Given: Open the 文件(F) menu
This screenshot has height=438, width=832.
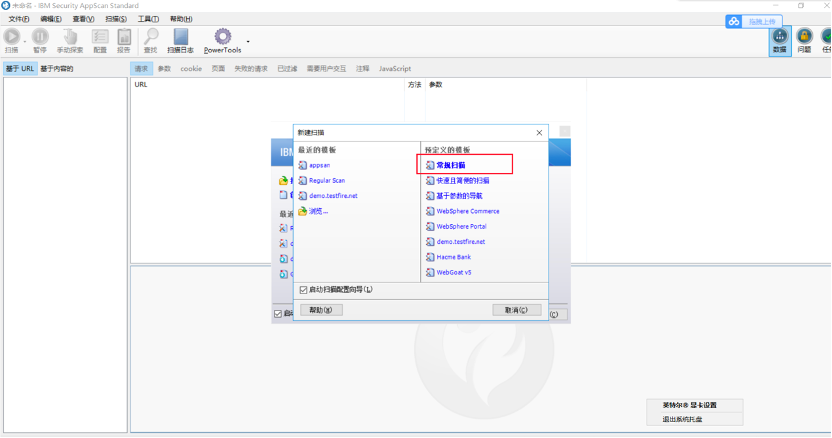Looking at the screenshot, I should (x=19, y=19).
